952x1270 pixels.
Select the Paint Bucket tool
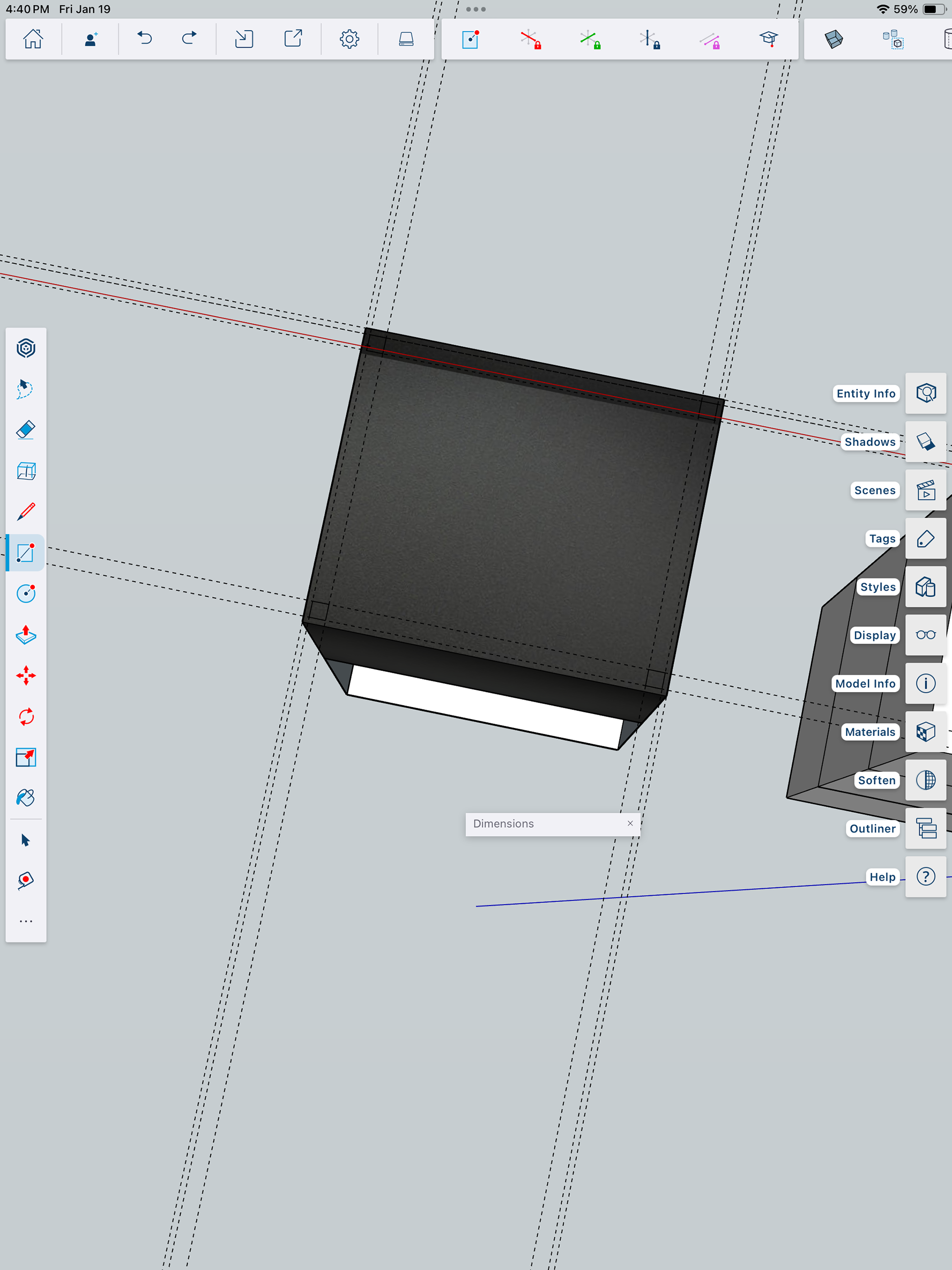[26, 798]
